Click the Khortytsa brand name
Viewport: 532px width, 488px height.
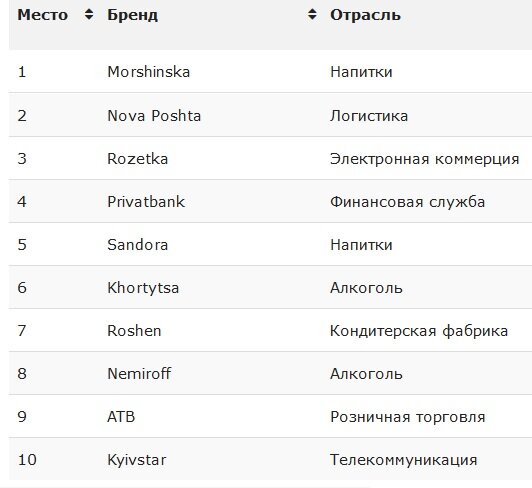(x=143, y=288)
